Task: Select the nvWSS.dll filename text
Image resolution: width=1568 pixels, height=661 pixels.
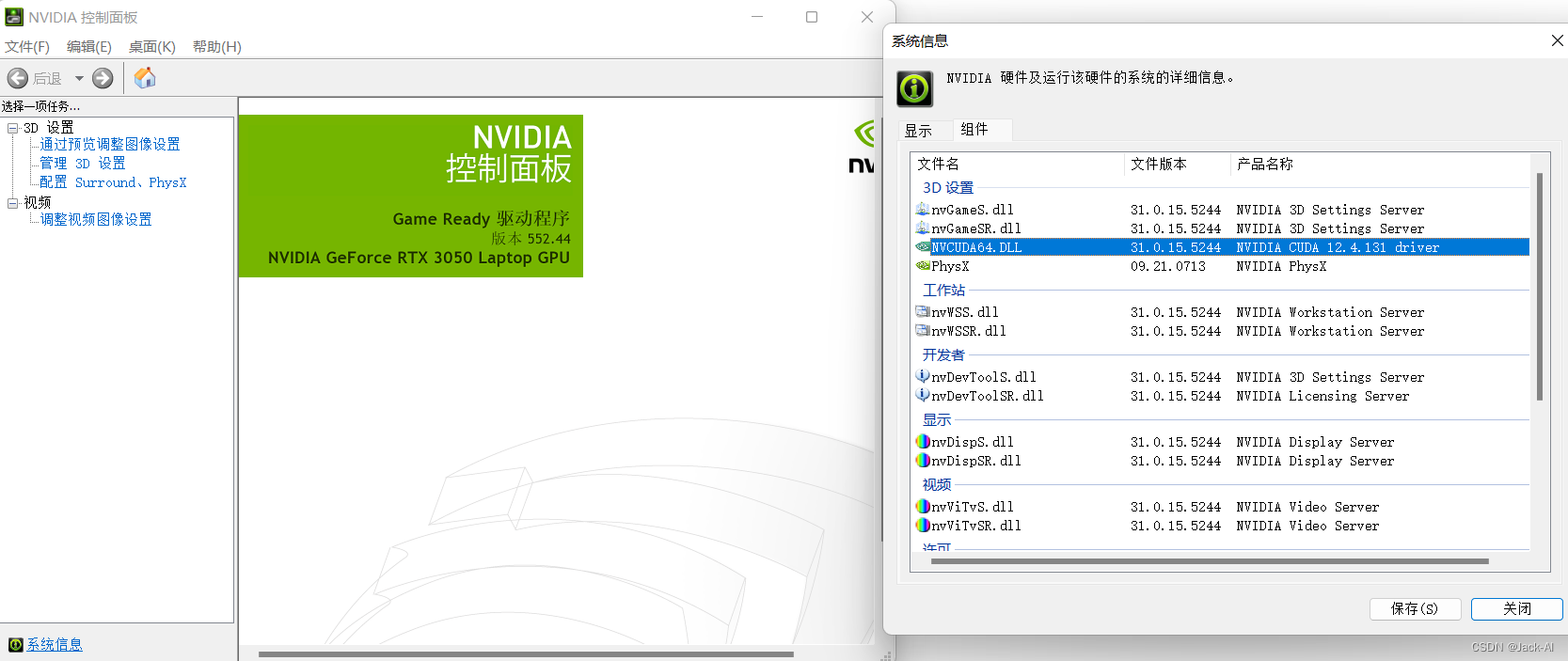Action: click(965, 312)
